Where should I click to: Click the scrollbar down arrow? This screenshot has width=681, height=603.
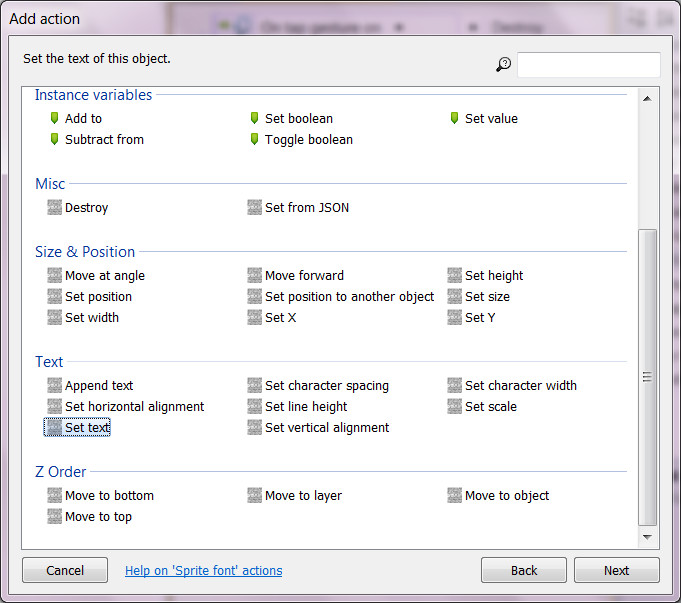(x=647, y=537)
